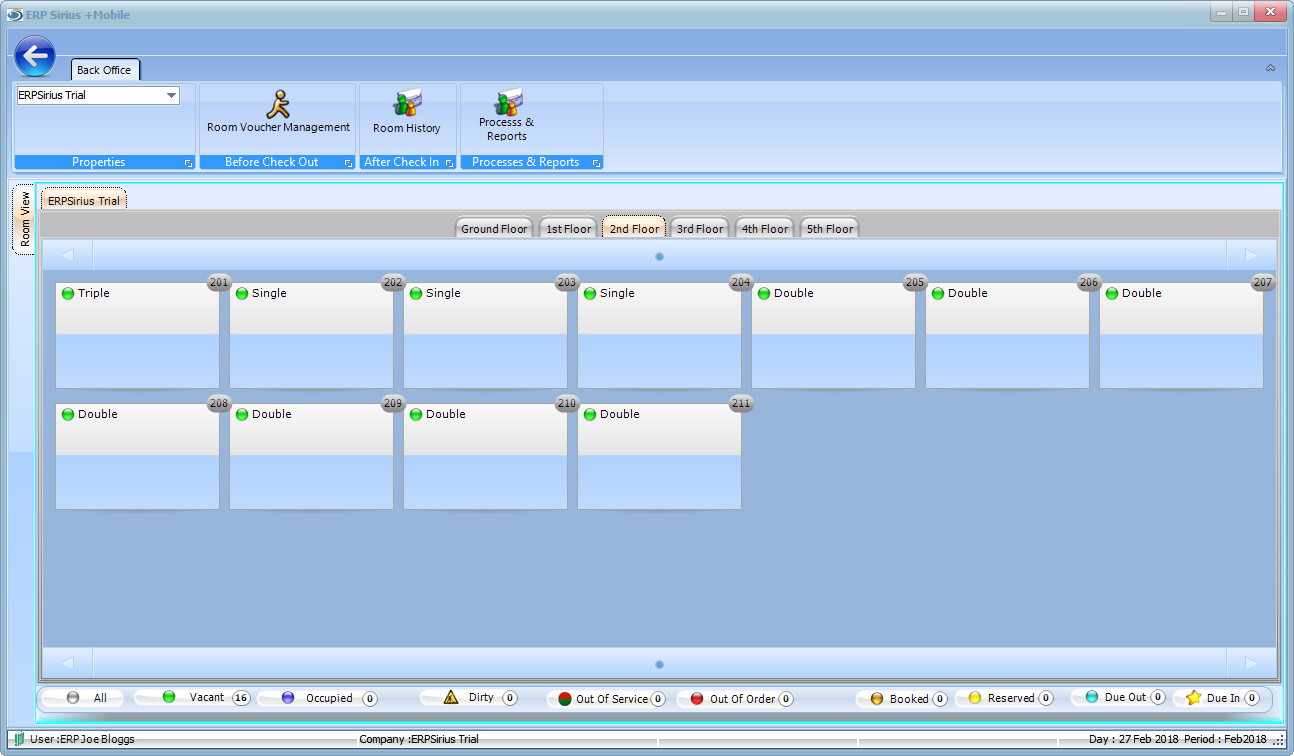
Task: Select room 205 Double card
Action: [x=833, y=335]
